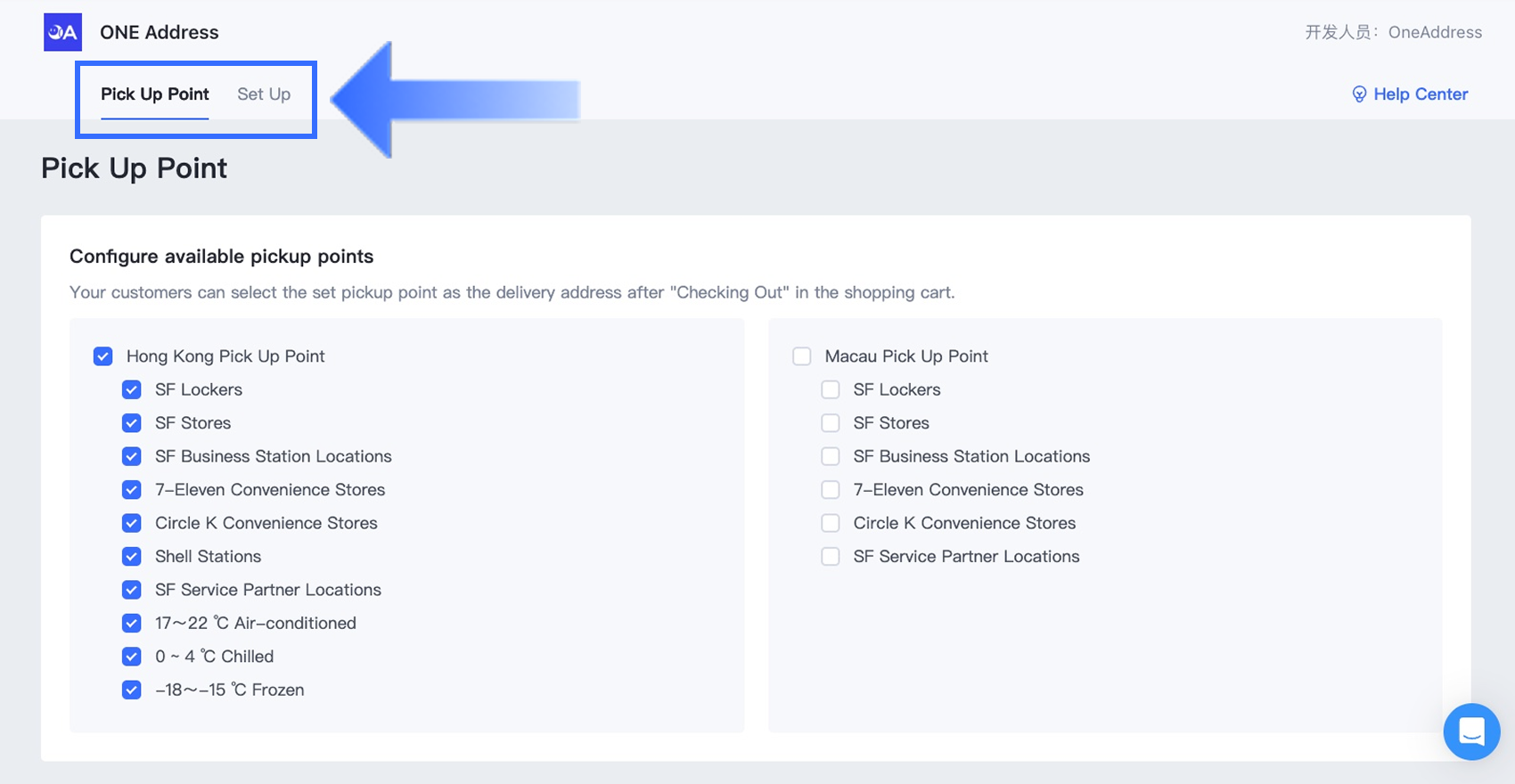Switch to the Set Up tab
The image size is (1515, 784).
(264, 94)
